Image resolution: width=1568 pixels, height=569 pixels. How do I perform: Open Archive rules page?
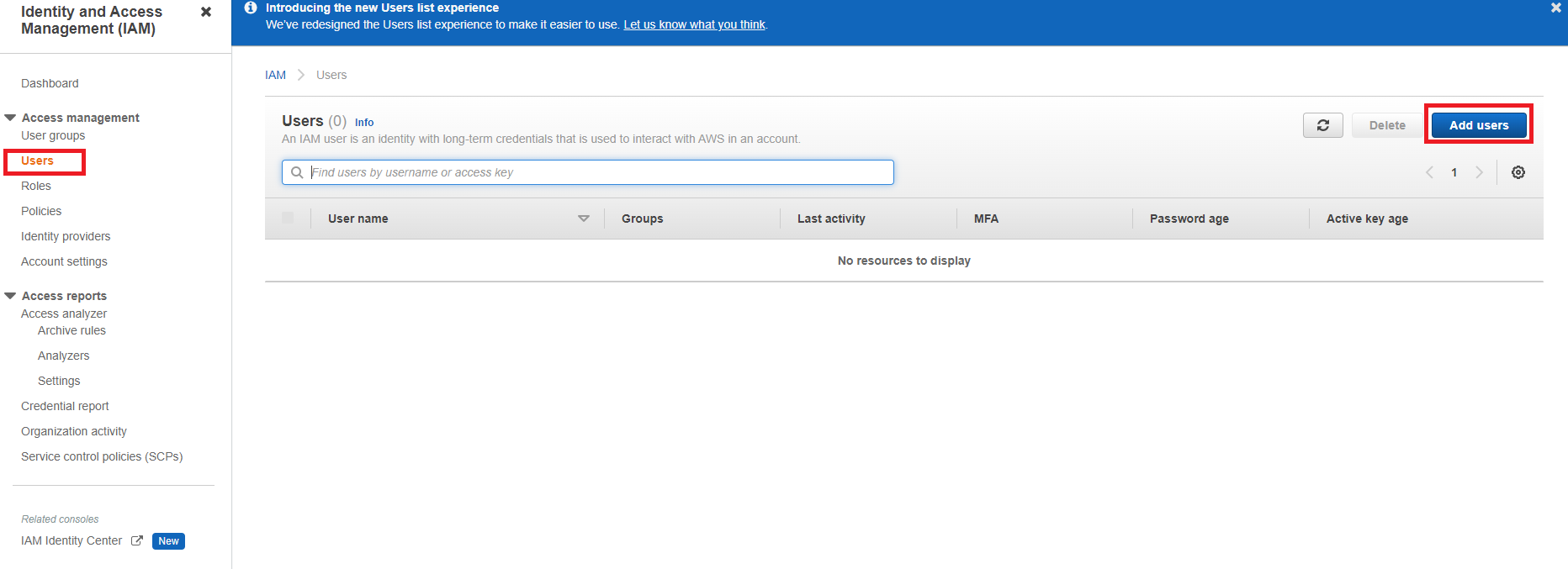(x=72, y=330)
